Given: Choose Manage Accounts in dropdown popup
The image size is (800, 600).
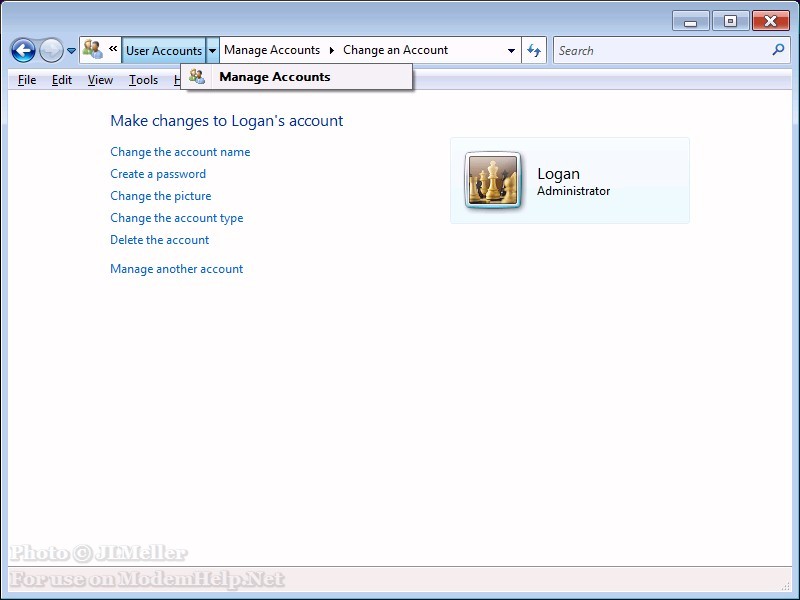Looking at the screenshot, I should click(x=296, y=77).
